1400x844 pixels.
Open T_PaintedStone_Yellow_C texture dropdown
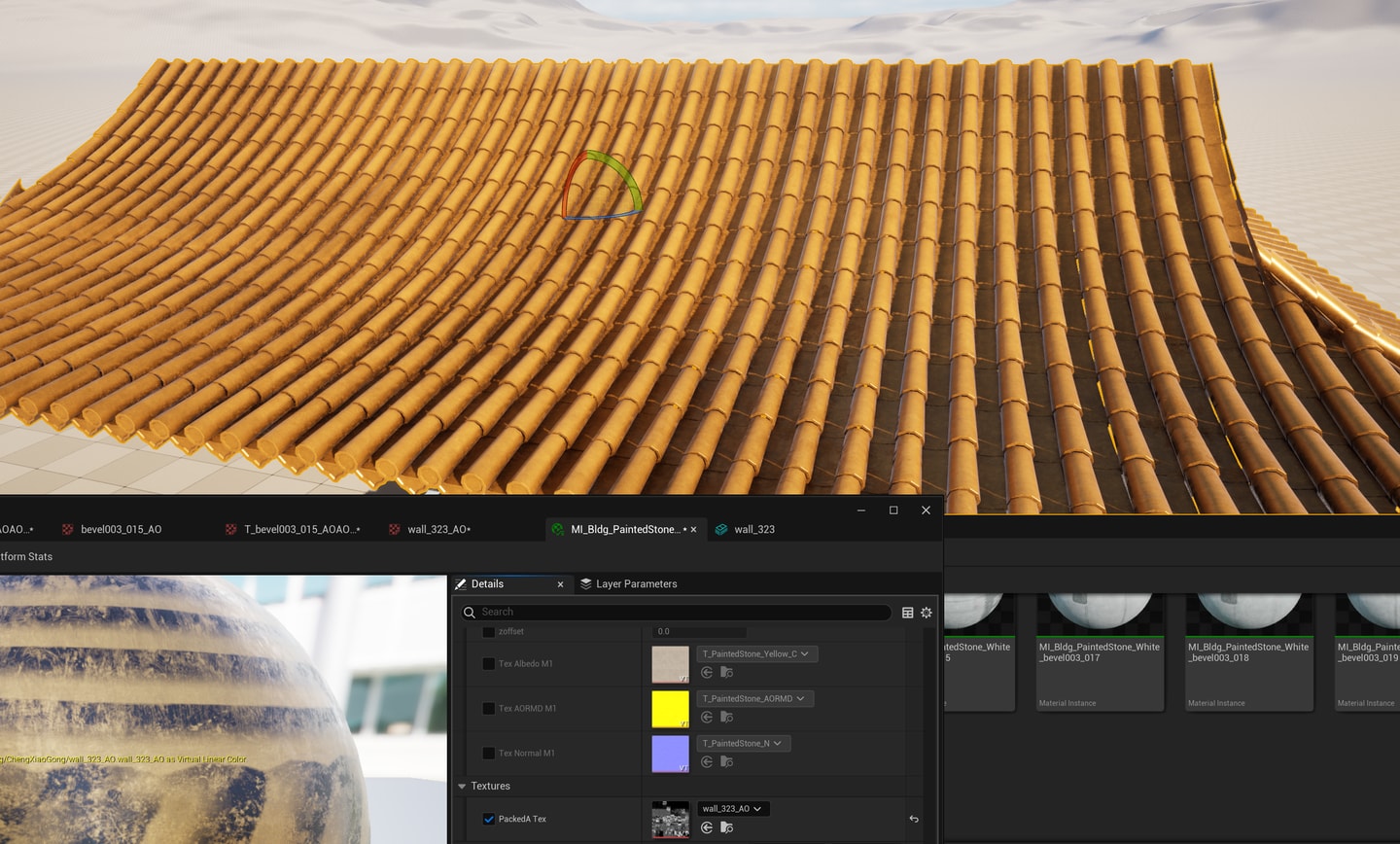(x=756, y=654)
